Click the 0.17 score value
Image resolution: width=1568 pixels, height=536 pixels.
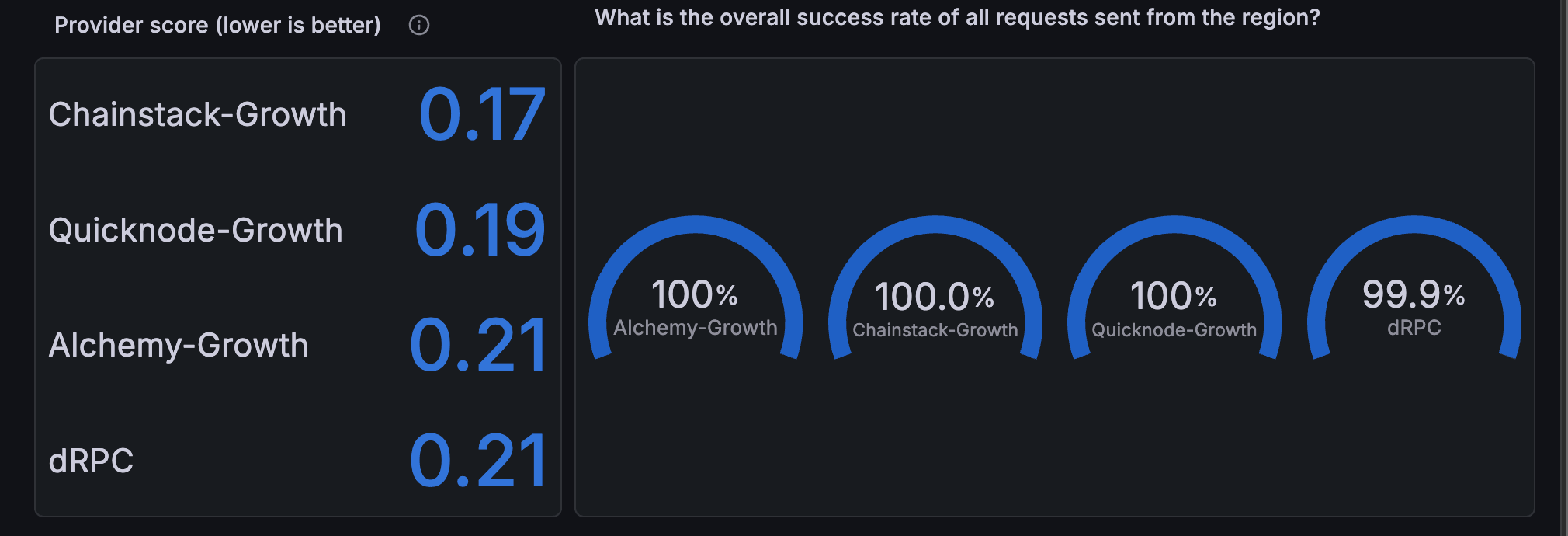(481, 115)
